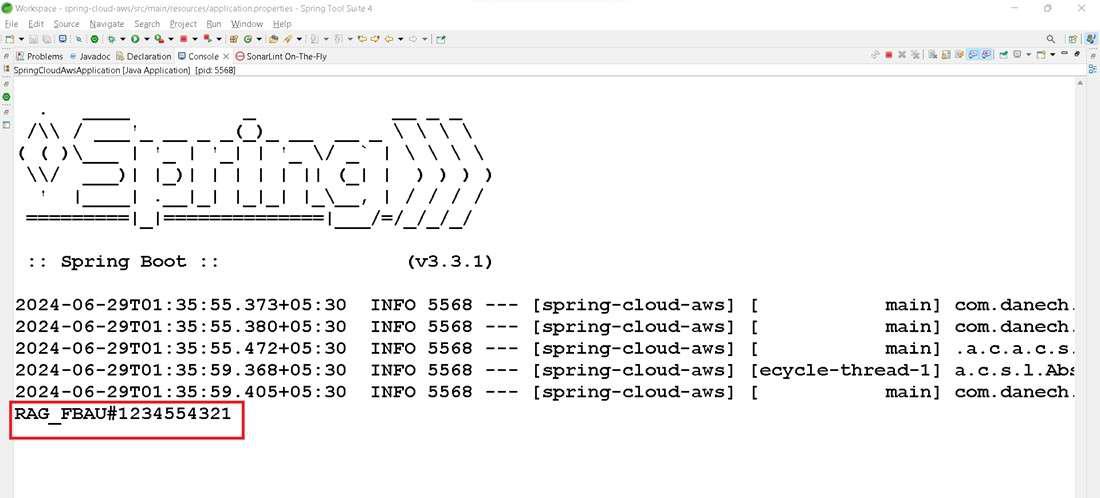1100x498 pixels.
Task: Open the Source menu
Action: coord(67,24)
